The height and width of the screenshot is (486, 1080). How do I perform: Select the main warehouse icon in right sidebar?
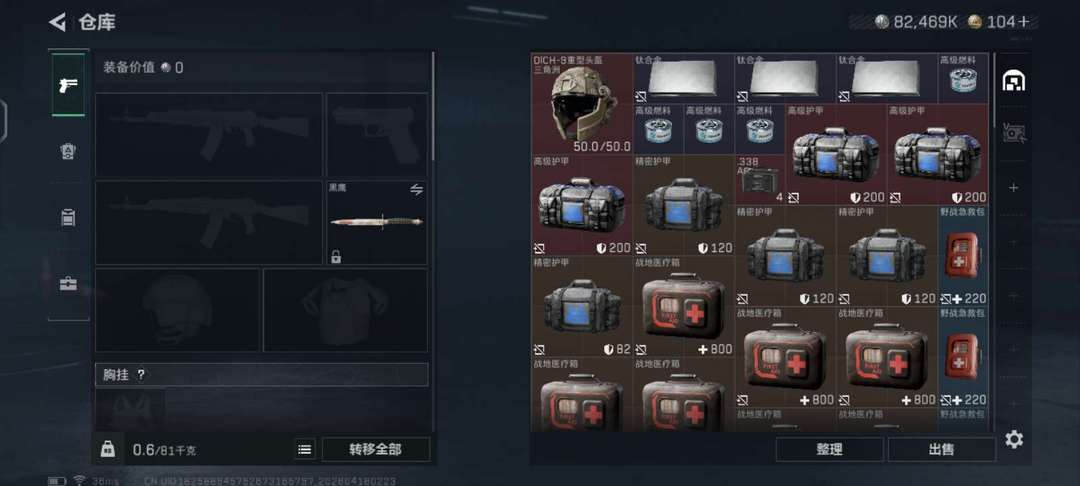(x=1013, y=81)
